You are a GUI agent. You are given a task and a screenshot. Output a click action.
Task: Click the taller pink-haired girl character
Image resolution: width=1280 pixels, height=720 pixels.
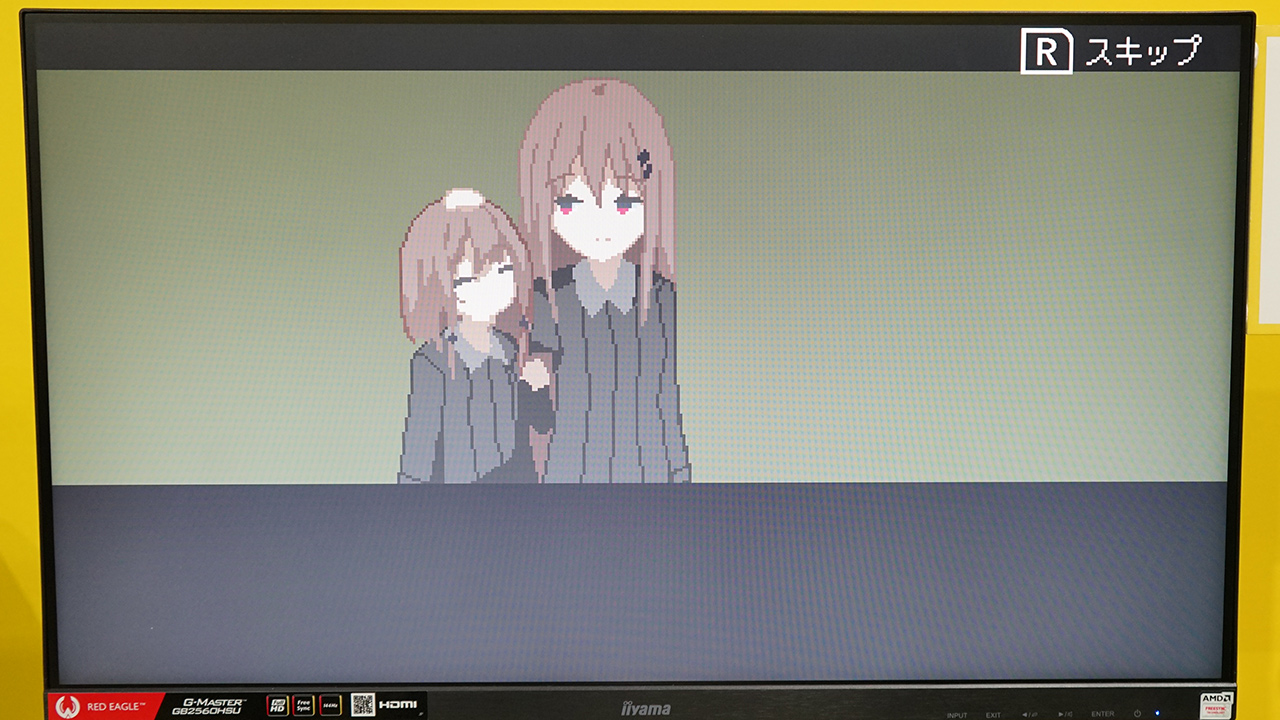pos(603,281)
